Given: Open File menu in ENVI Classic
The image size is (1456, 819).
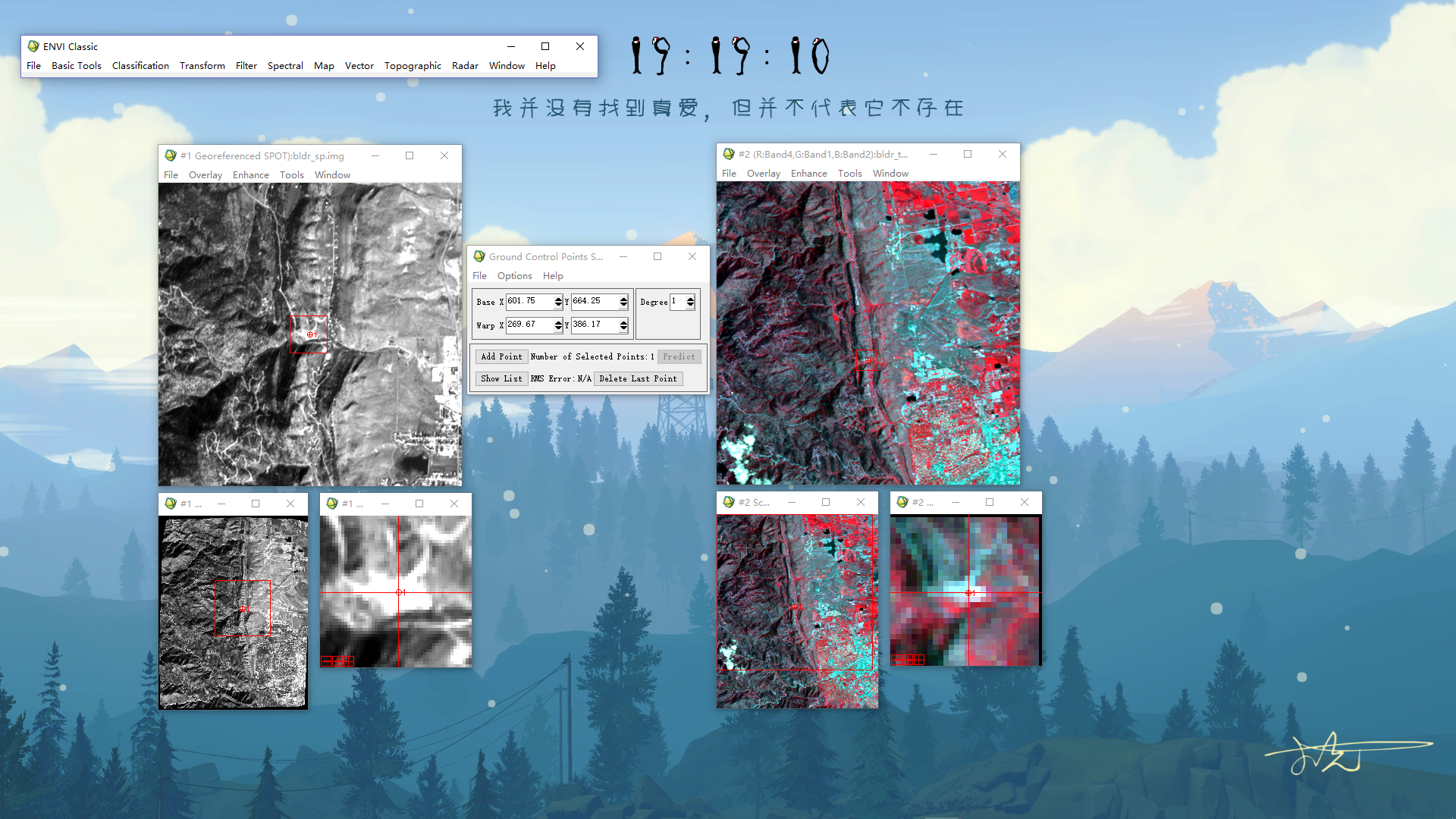Looking at the screenshot, I should pos(34,66).
